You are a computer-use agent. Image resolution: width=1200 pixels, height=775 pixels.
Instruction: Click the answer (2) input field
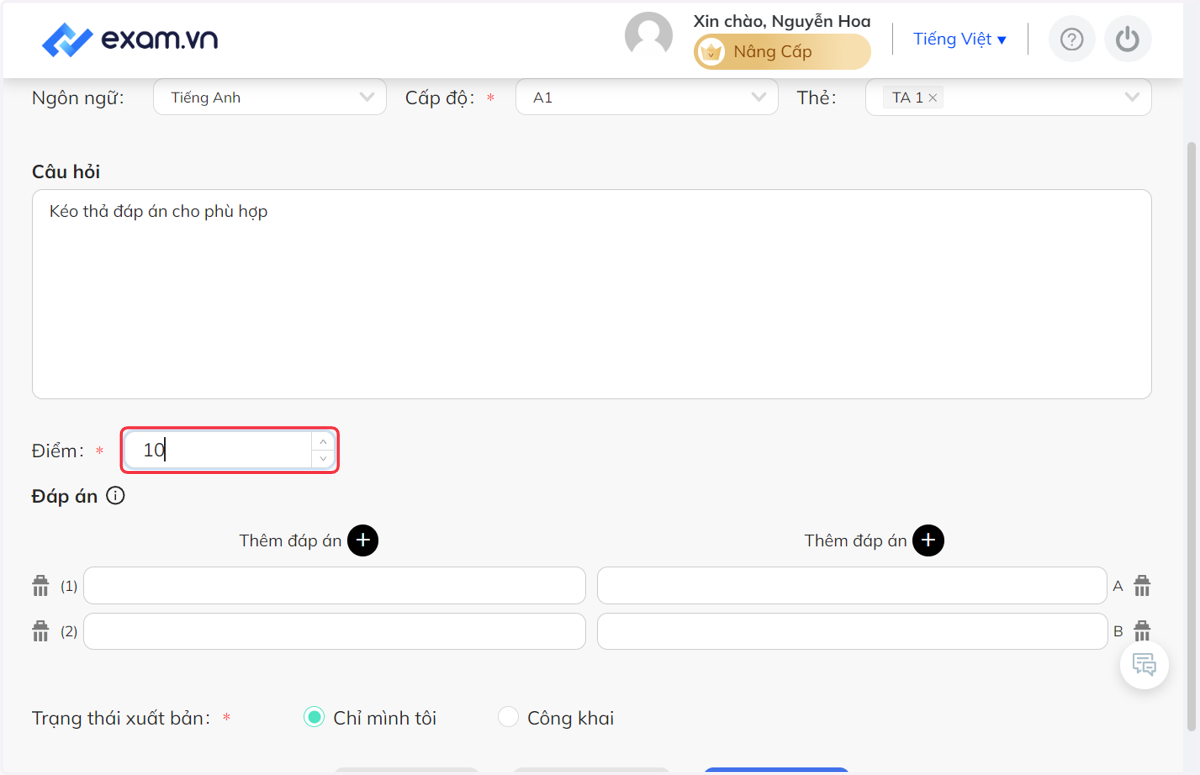pyautogui.click(x=335, y=631)
